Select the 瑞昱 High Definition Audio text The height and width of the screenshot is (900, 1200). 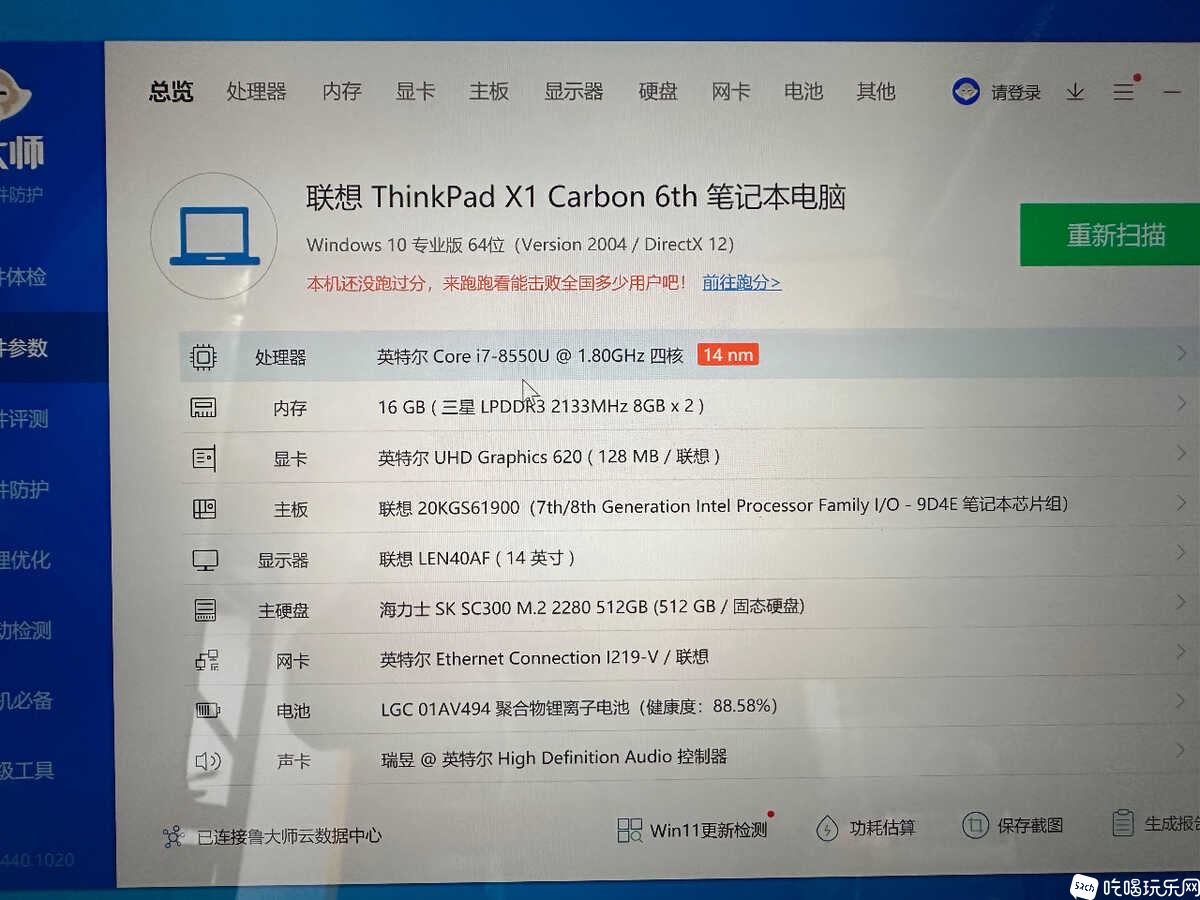554,758
